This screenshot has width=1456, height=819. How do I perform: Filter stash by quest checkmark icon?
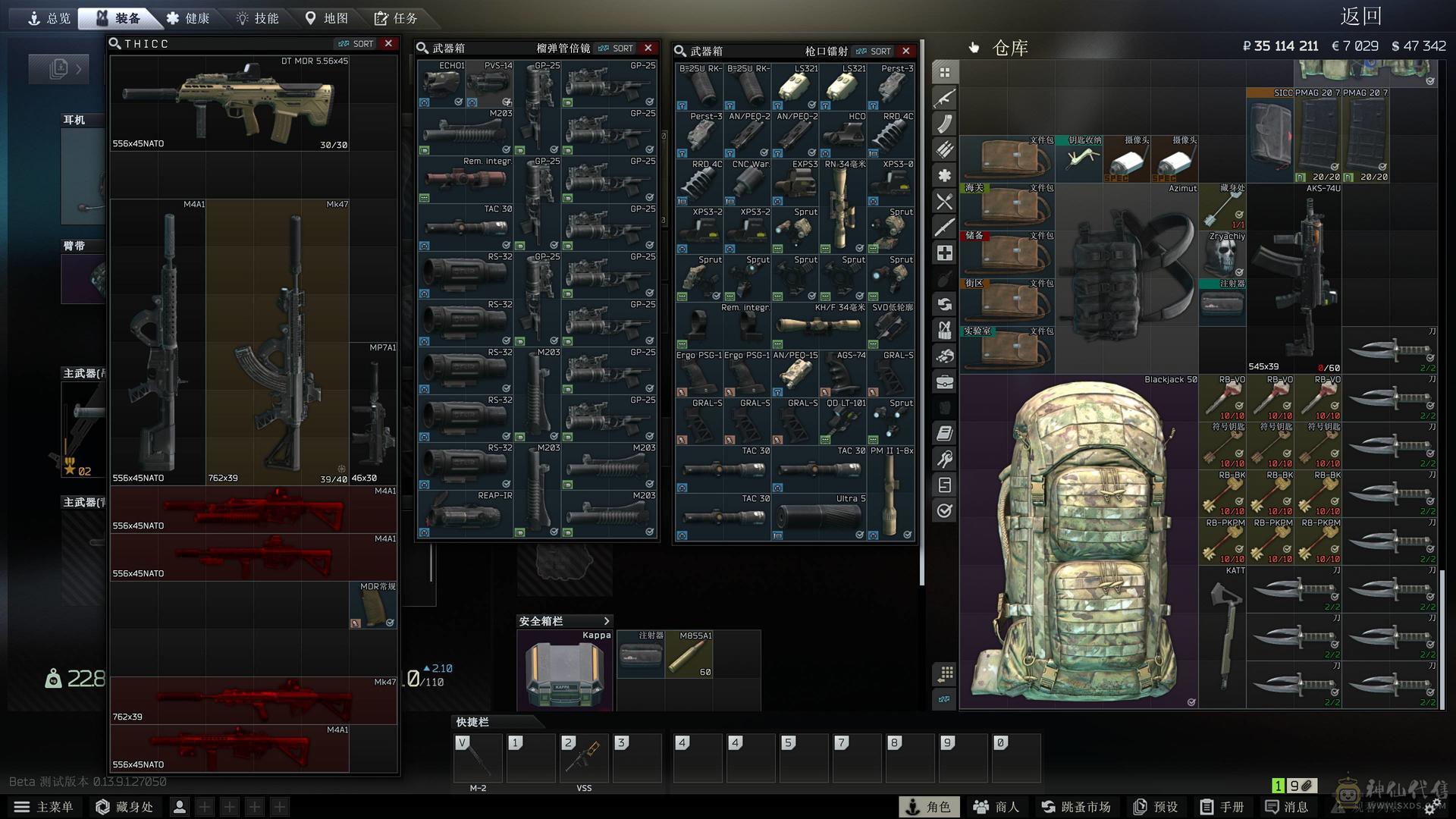point(944,511)
